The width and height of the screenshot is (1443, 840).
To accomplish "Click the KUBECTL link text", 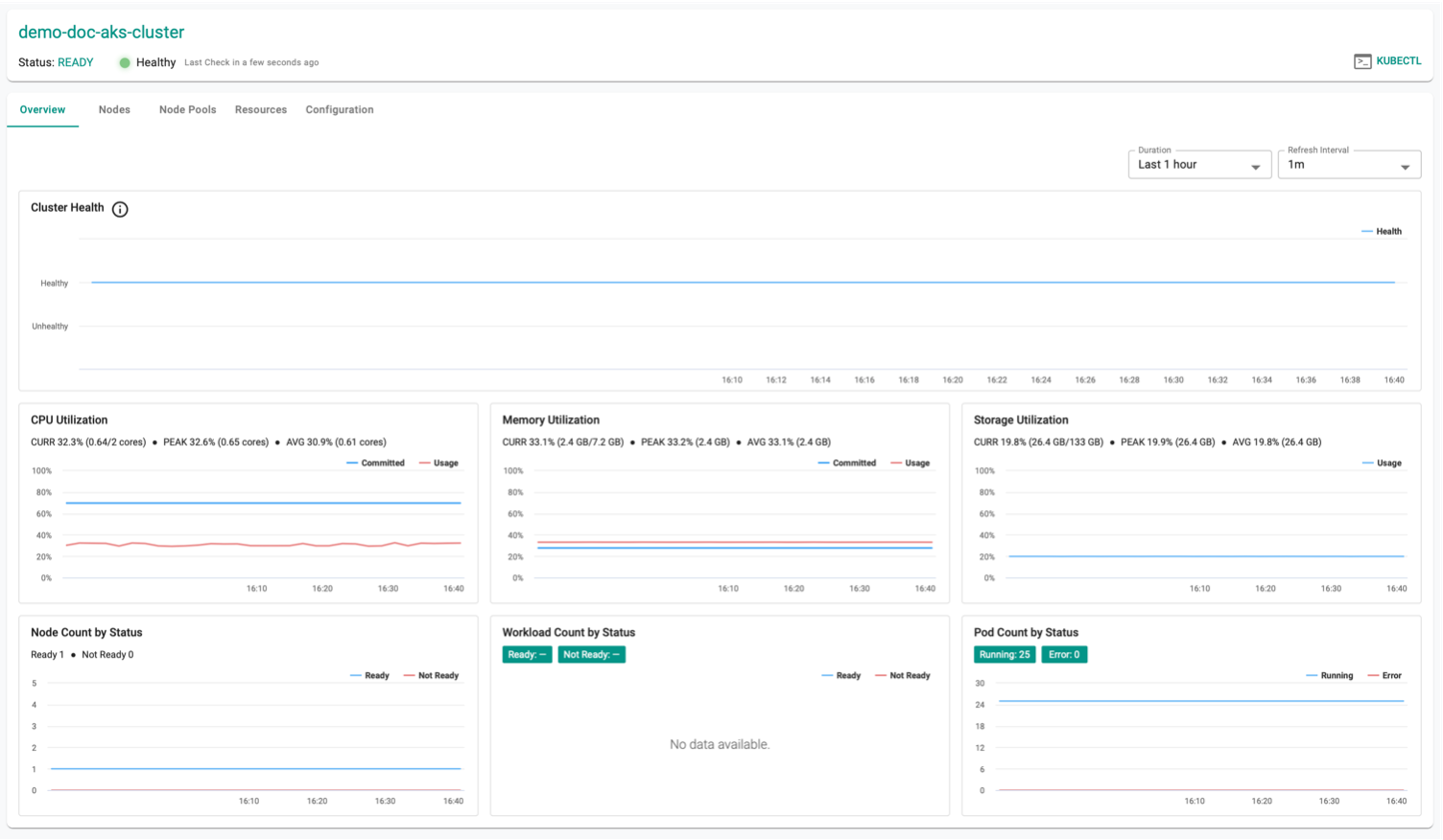I will pos(1398,61).
